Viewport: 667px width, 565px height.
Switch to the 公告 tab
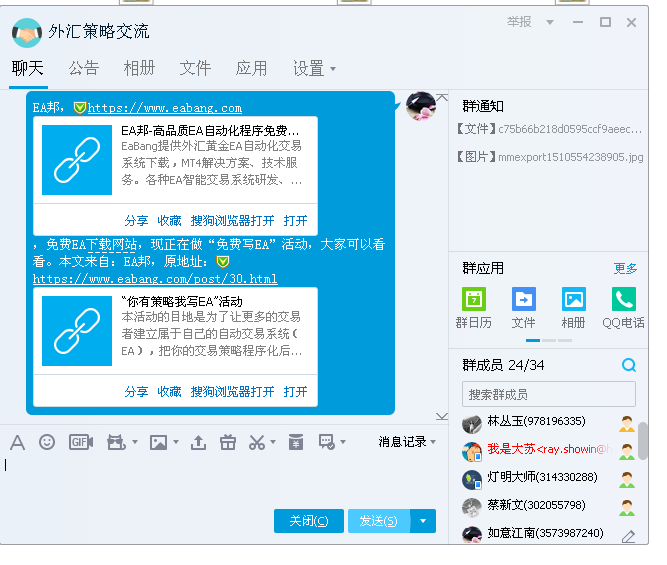tap(84, 68)
